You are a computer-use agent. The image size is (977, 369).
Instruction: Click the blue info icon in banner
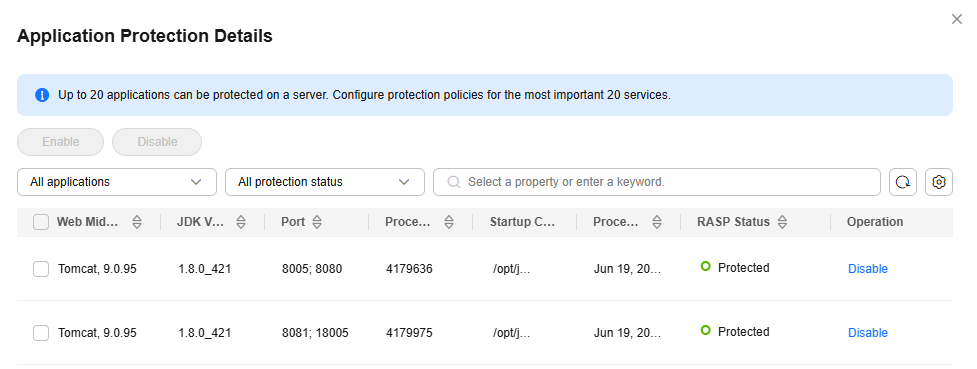[42, 95]
